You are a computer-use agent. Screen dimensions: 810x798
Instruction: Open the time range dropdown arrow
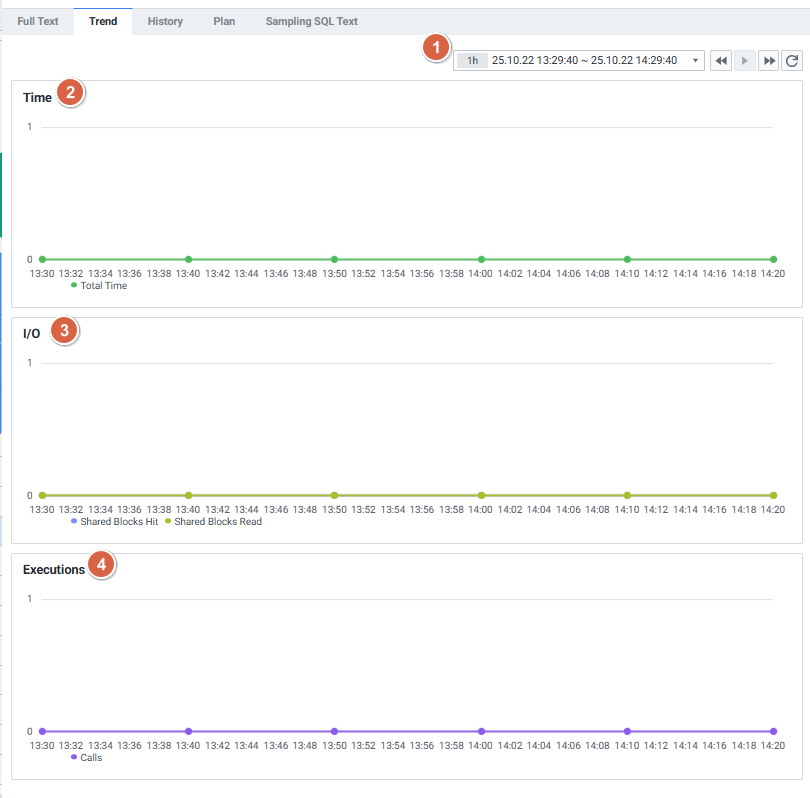[x=695, y=61]
